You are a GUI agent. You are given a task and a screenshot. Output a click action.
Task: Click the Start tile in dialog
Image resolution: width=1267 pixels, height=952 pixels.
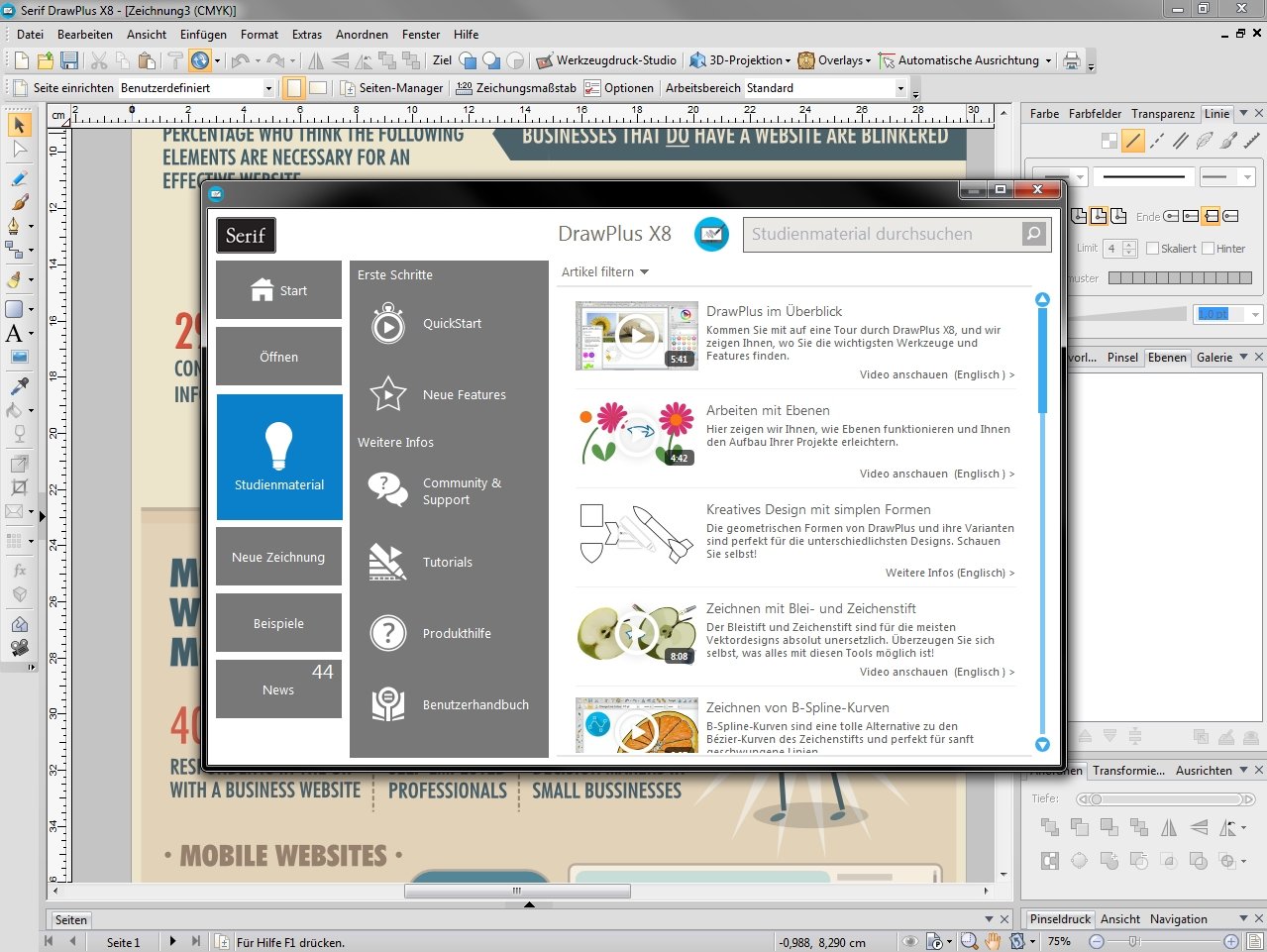pyautogui.click(x=278, y=289)
